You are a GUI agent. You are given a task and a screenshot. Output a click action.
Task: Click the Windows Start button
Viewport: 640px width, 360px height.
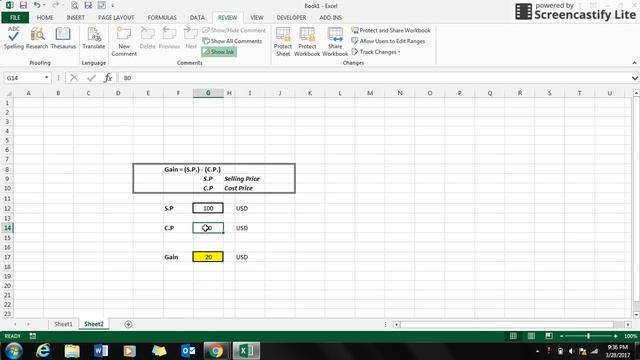click(13, 351)
